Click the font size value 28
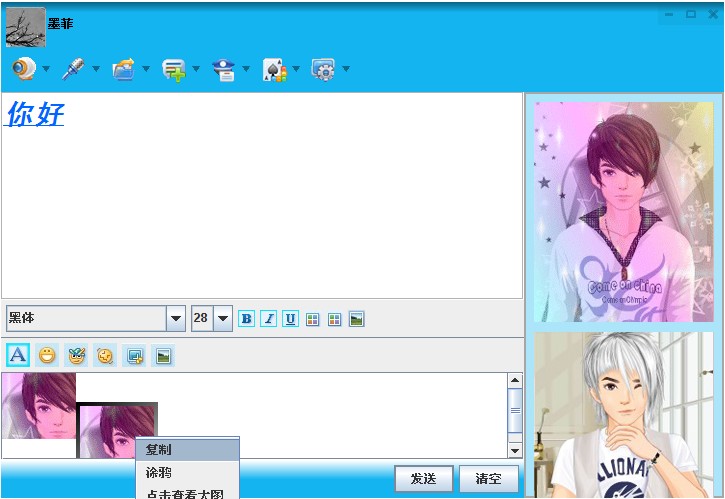Viewport: 725px width, 499px height. [202, 318]
